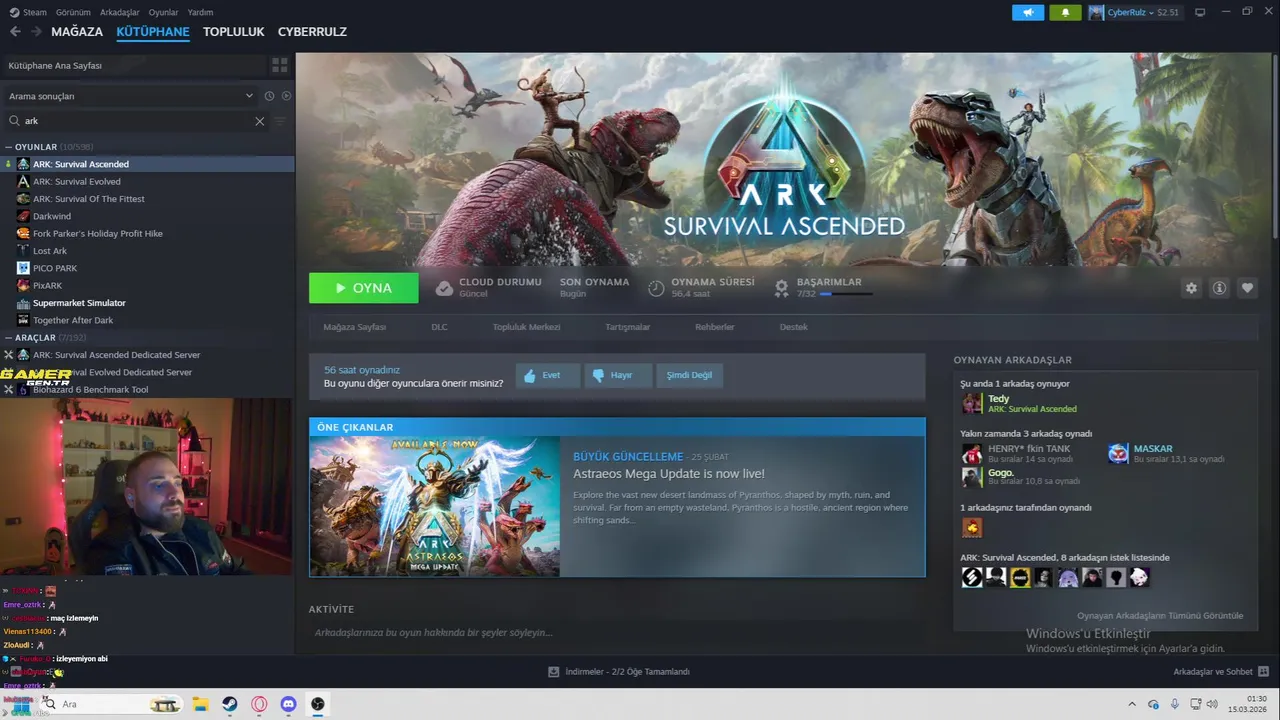Vote thumbs up Evet recommendation

pos(548,375)
